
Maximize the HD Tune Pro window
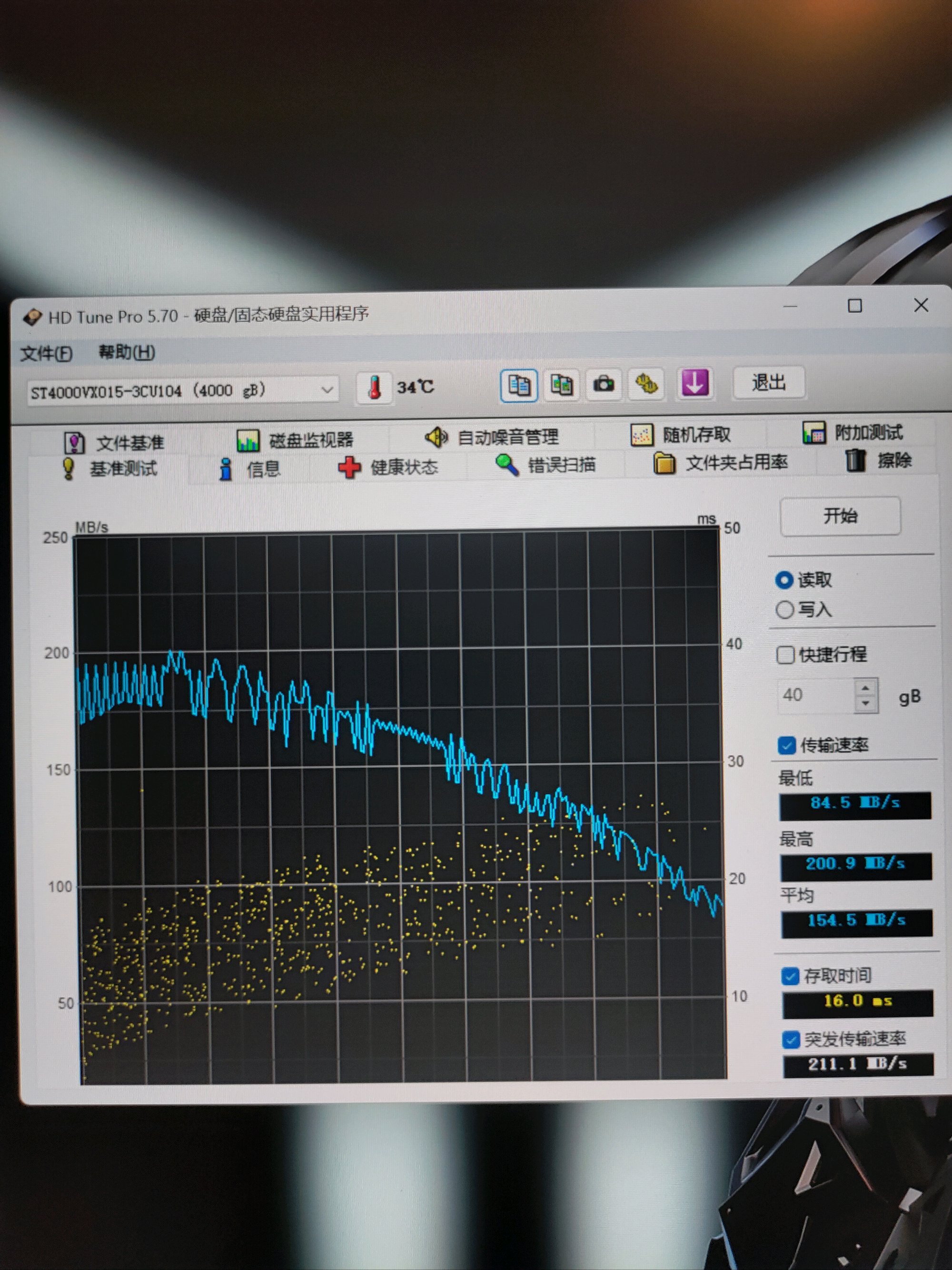point(855,305)
